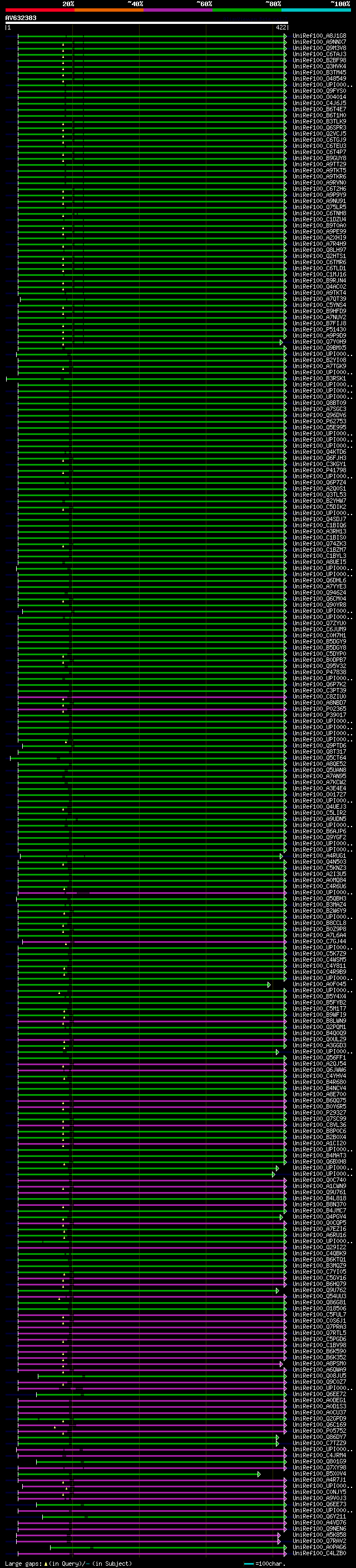Screen dimensions: 356x1568
Task: Click label UniRef100_C4LZB0
Action: pos(319,1553)
